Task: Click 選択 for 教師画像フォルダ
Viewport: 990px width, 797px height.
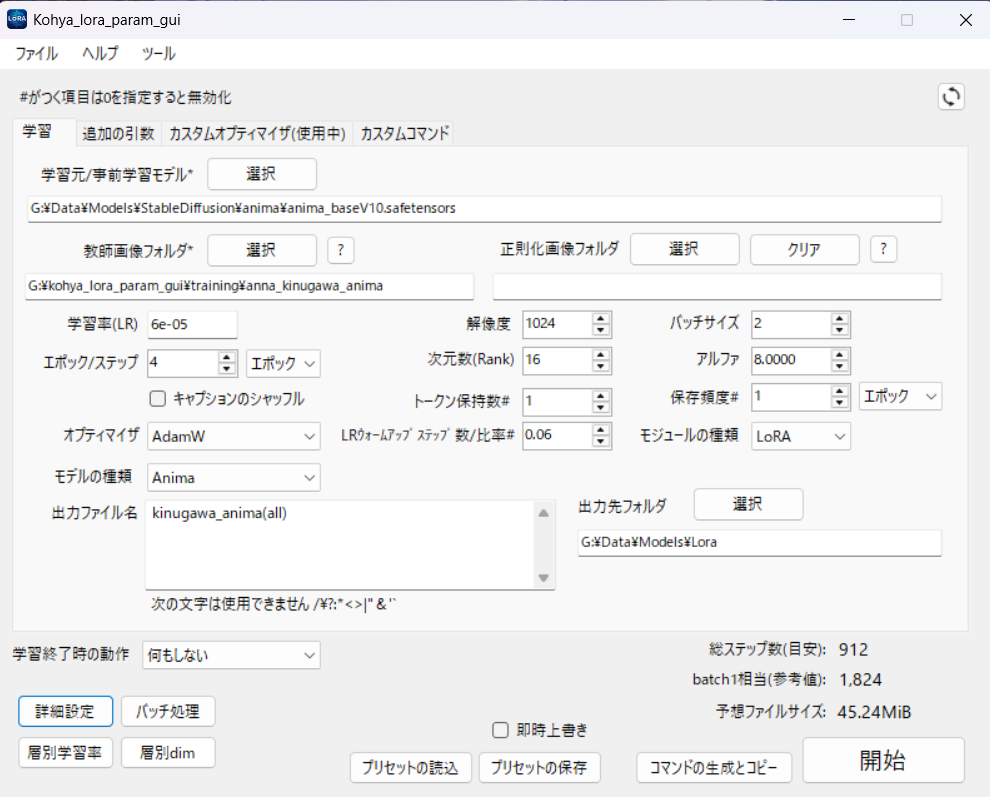Action: point(262,250)
